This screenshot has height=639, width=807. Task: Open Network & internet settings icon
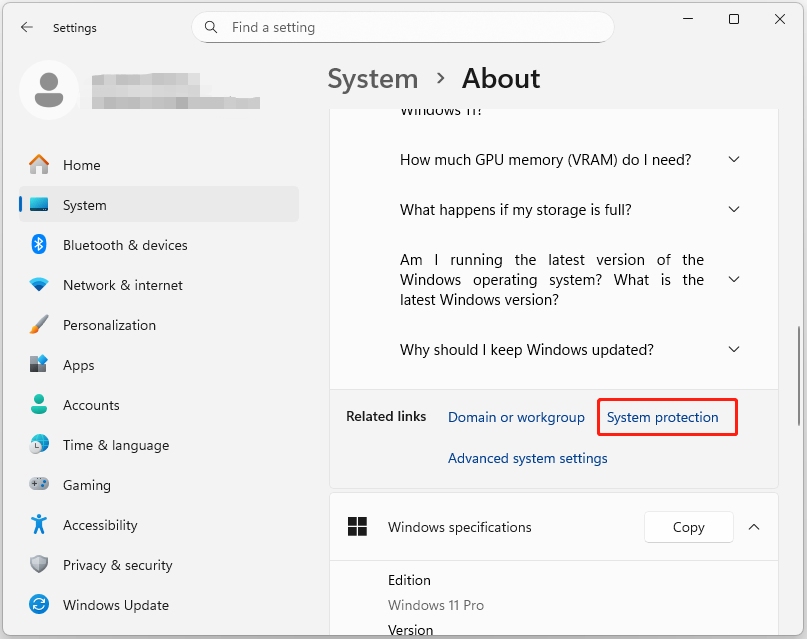[x=39, y=285]
